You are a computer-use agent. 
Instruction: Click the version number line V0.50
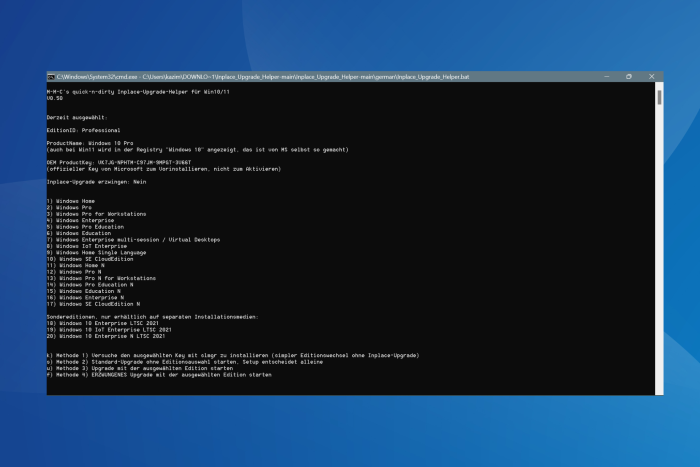tap(54, 98)
